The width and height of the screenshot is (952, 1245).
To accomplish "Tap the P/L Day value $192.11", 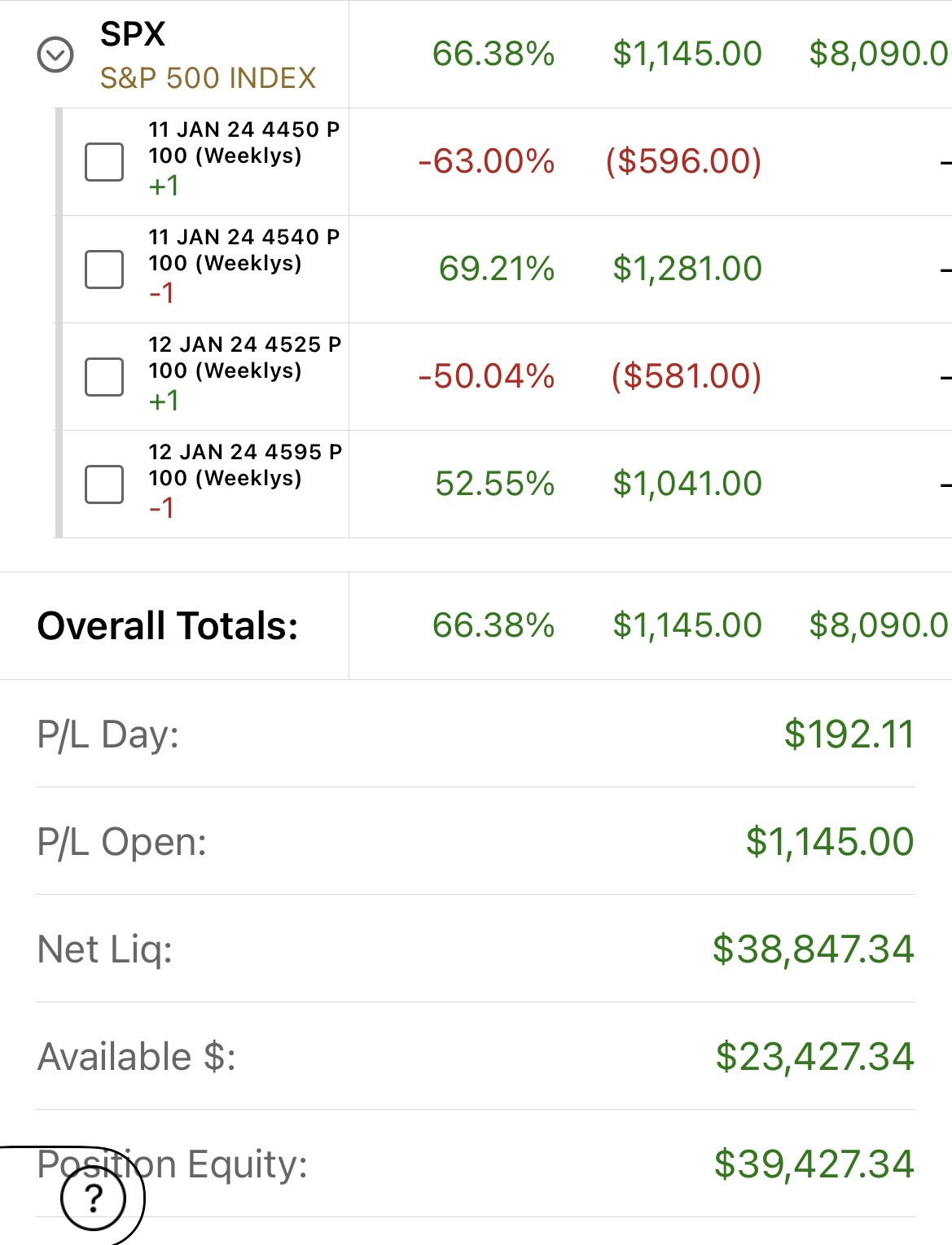I will [x=849, y=734].
